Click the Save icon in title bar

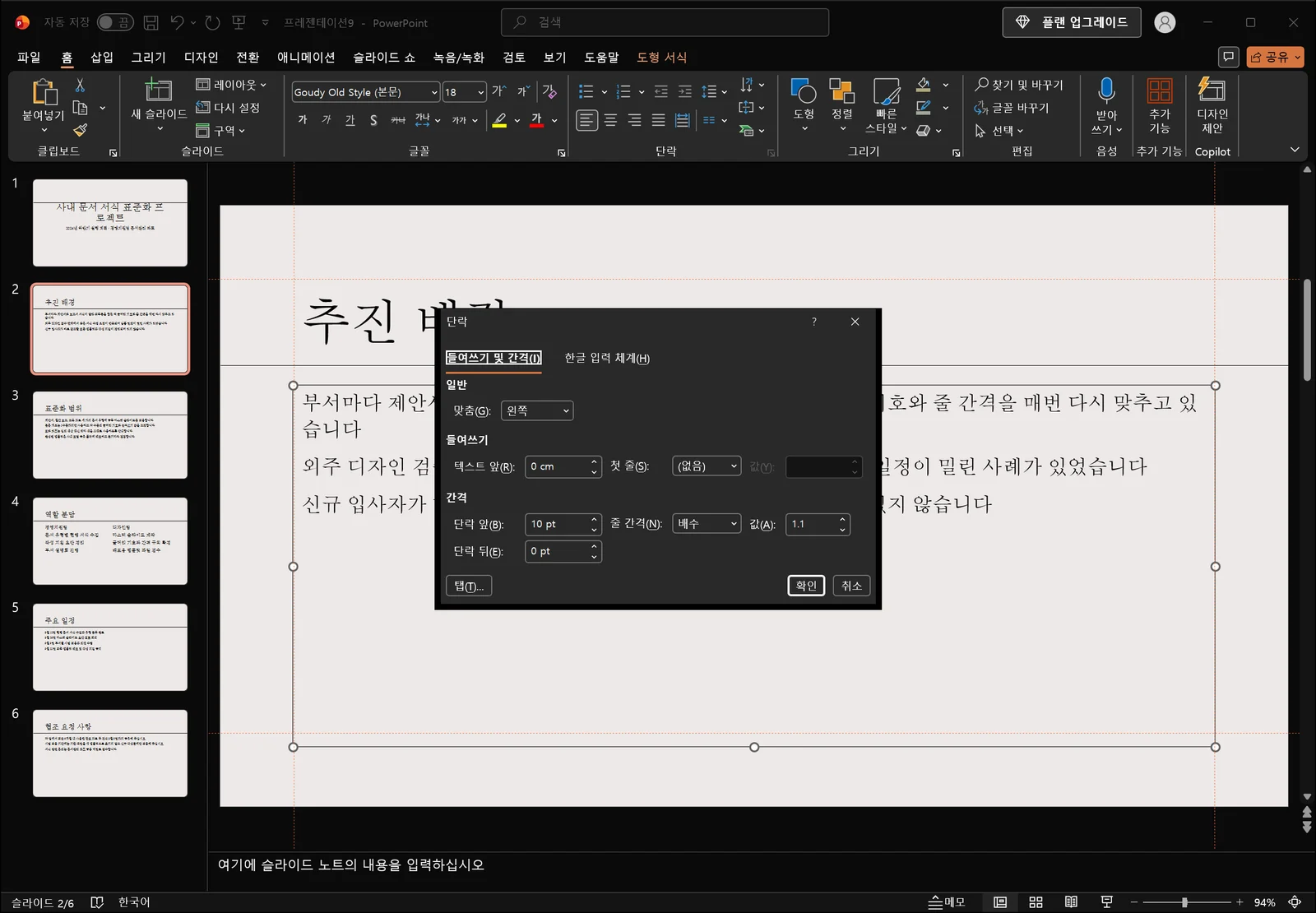point(151,22)
